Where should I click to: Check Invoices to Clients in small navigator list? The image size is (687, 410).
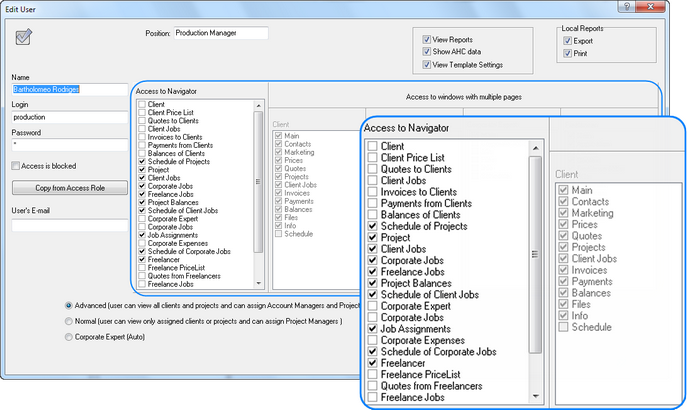[142, 137]
